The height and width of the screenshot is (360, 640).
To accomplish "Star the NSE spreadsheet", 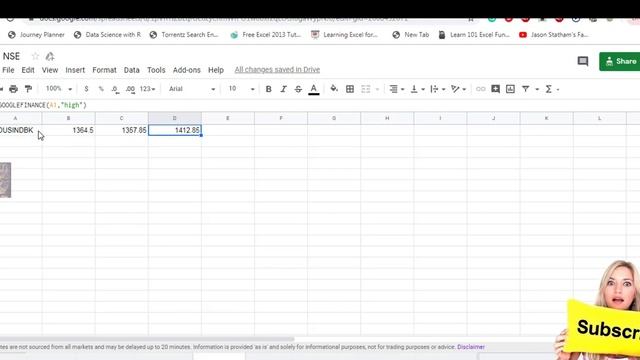I will pyautogui.click(x=35, y=56).
